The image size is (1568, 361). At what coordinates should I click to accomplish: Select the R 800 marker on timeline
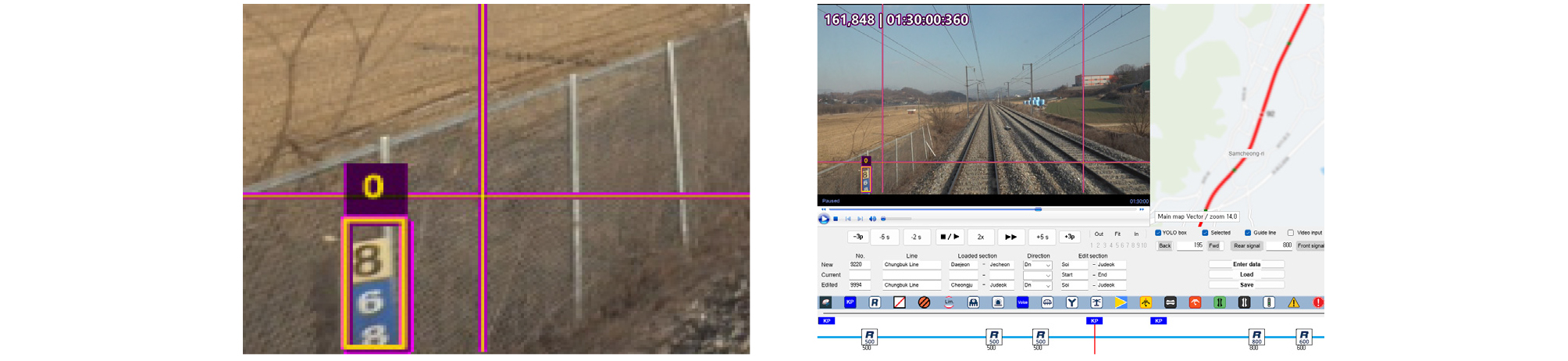click(x=1256, y=337)
